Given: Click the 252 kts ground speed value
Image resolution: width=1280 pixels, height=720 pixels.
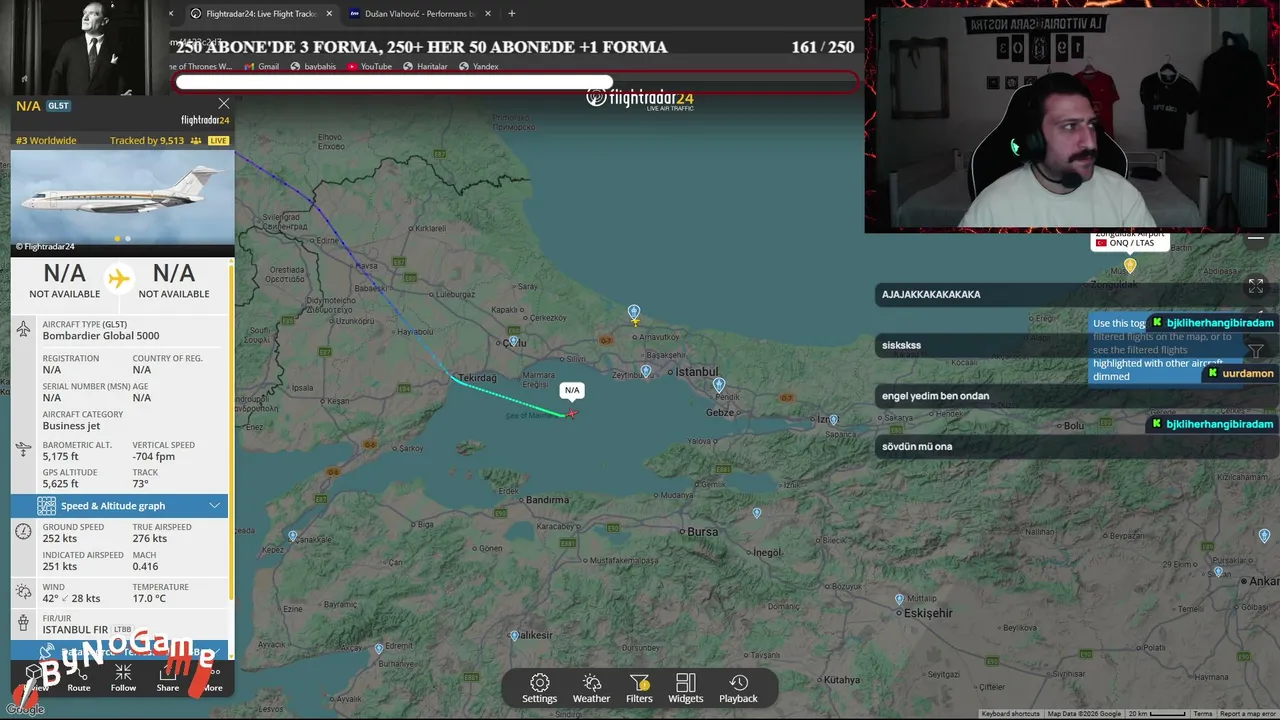Looking at the screenshot, I should (x=60, y=539).
